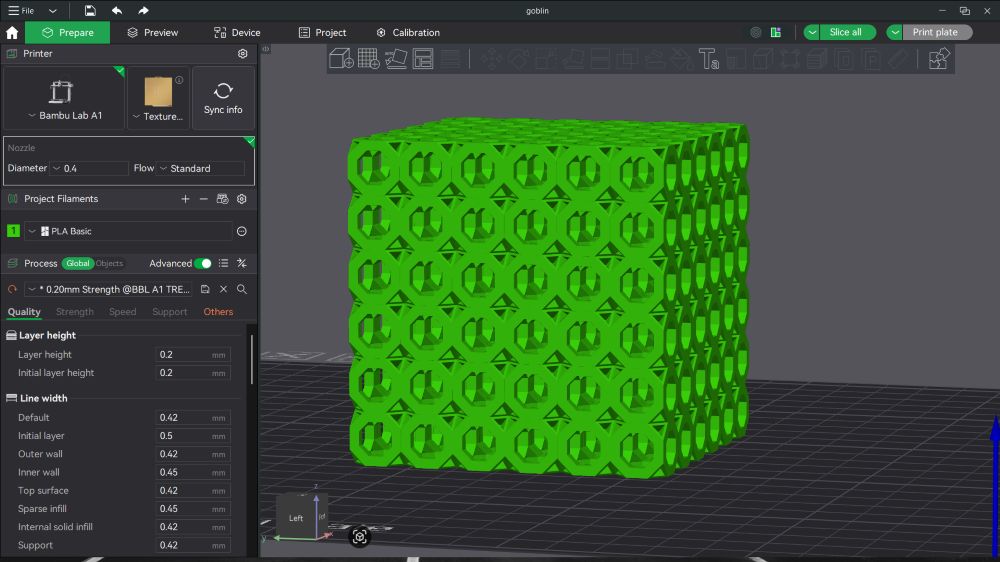Screen dimensions: 1000x562
Task: Open process settings list icon
Action: (x=223, y=263)
